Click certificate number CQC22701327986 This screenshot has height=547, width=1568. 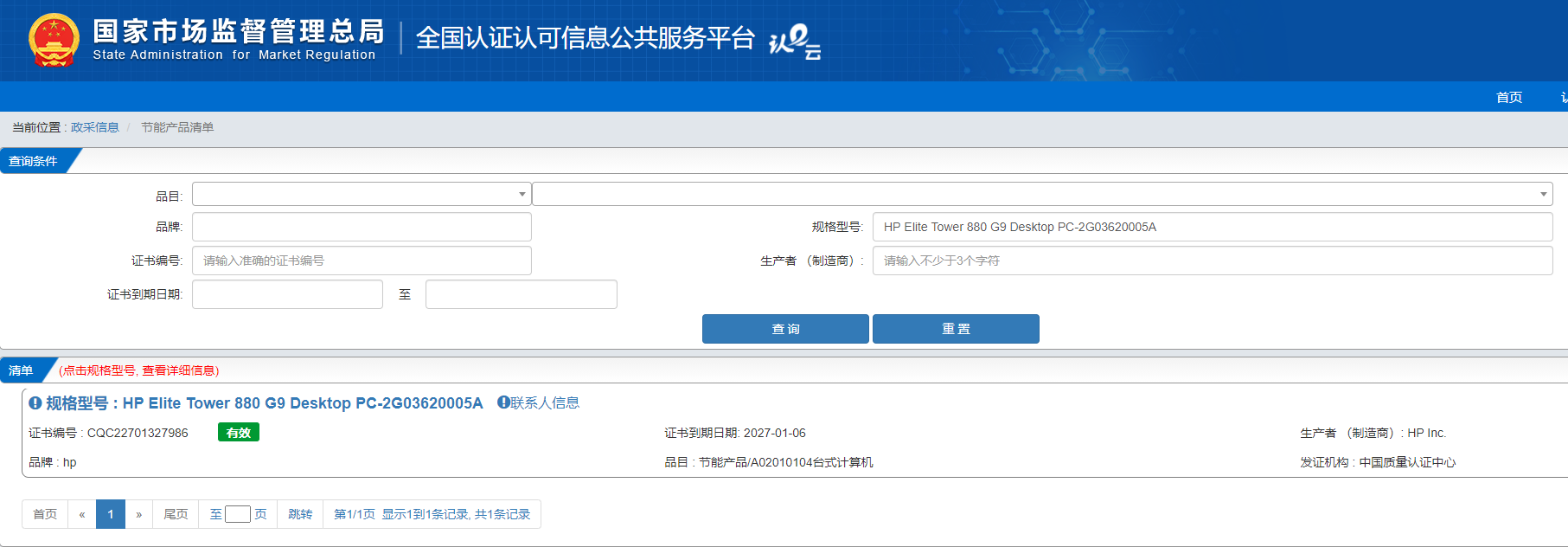[x=138, y=433]
